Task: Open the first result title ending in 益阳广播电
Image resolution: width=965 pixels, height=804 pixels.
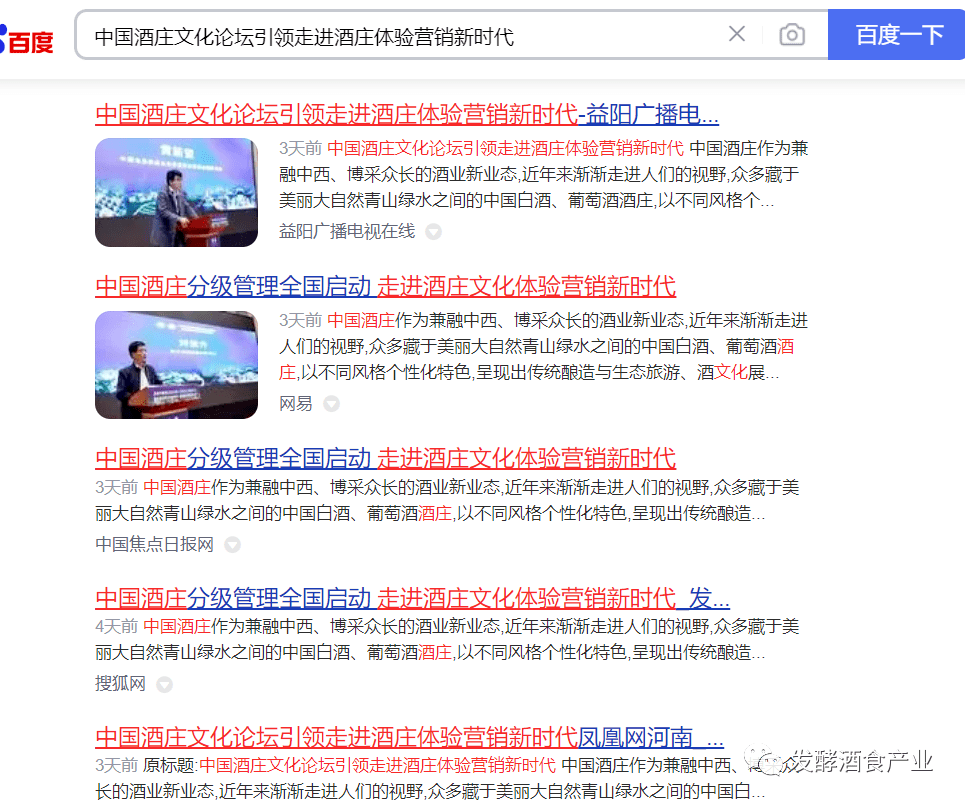Action: (x=407, y=114)
